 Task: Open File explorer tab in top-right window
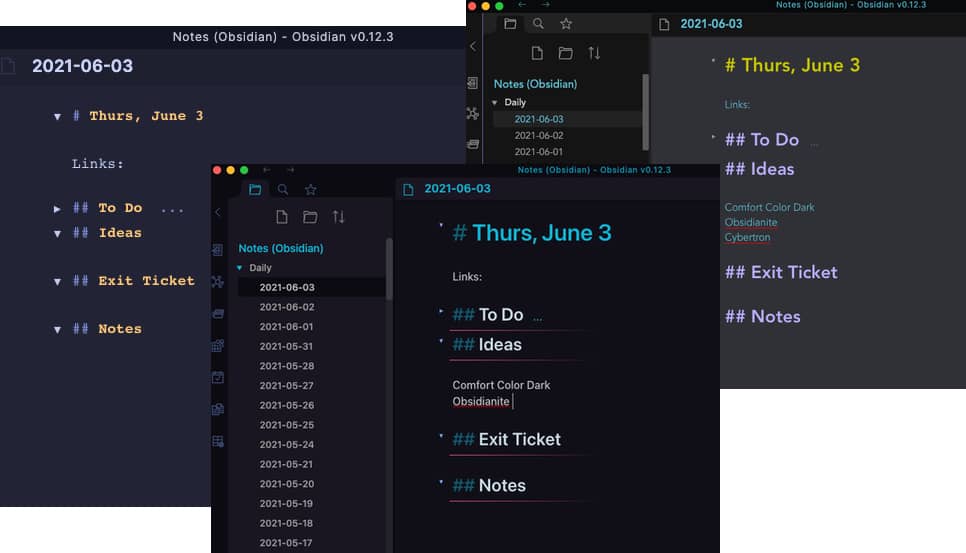(510, 24)
